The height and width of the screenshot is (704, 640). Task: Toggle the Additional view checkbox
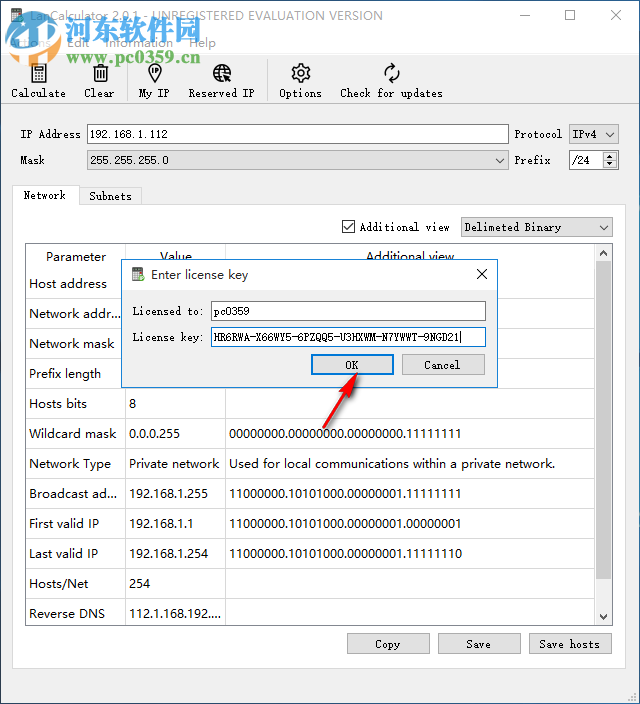(348, 227)
